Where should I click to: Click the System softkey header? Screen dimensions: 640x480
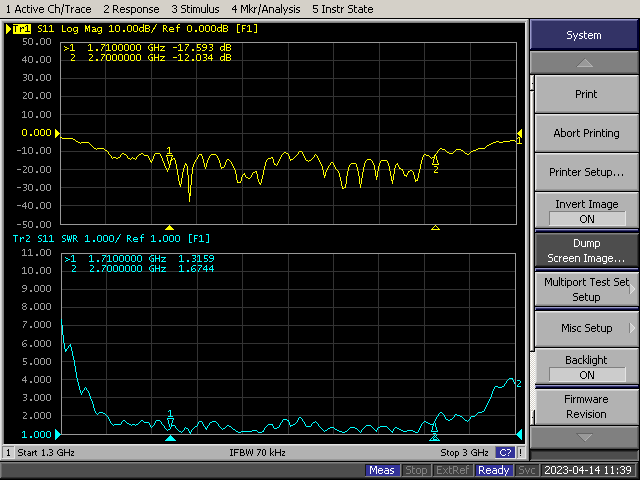point(584,35)
